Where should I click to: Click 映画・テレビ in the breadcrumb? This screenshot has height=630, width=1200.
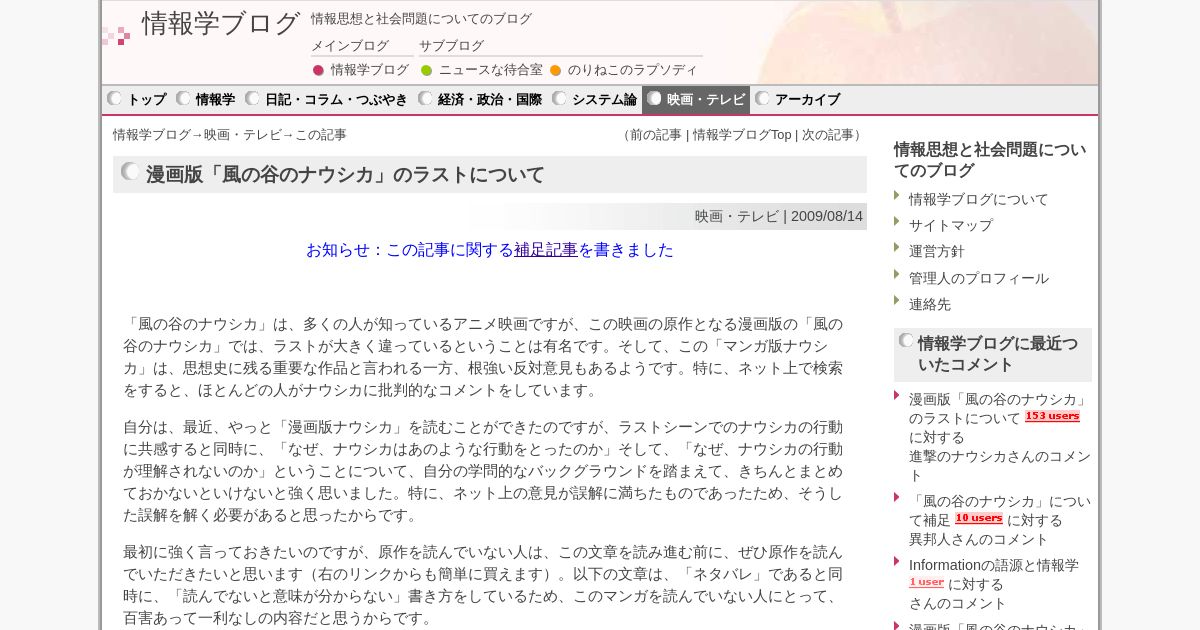tap(243, 135)
